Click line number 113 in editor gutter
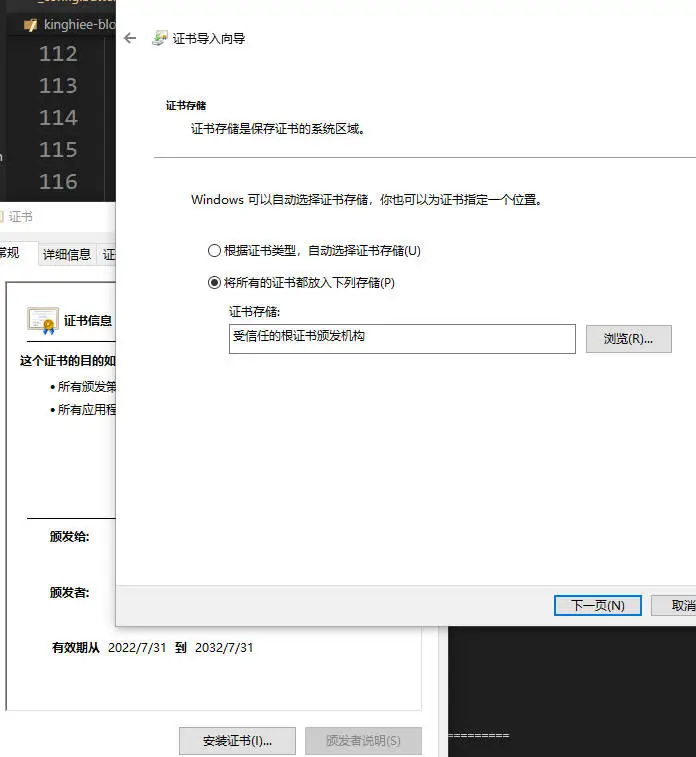696x757 pixels. [58, 86]
